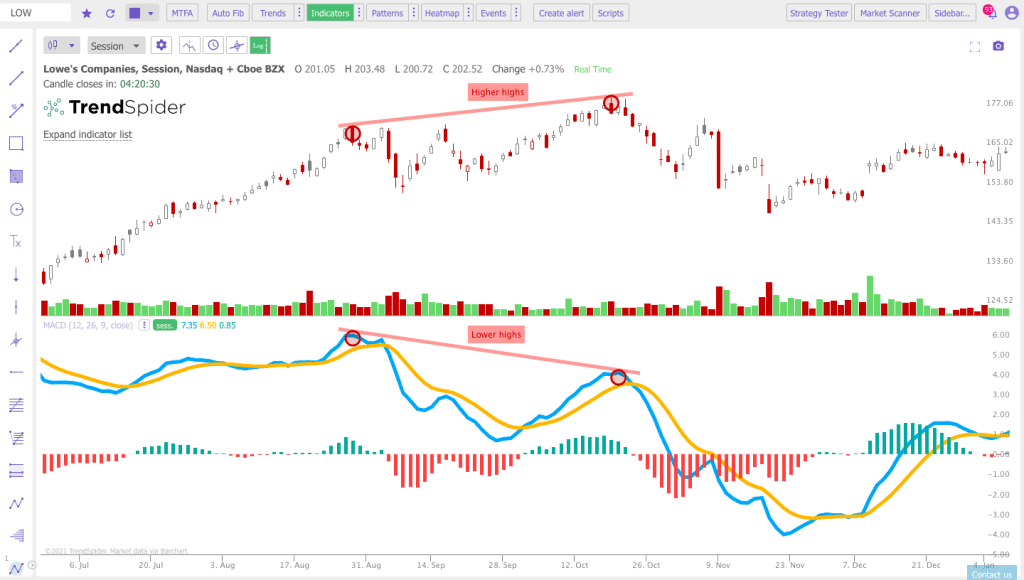Image resolution: width=1024 pixels, height=580 pixels.
Task: Open the Session timeframe dropdown
Action: [x=116, y=46]
